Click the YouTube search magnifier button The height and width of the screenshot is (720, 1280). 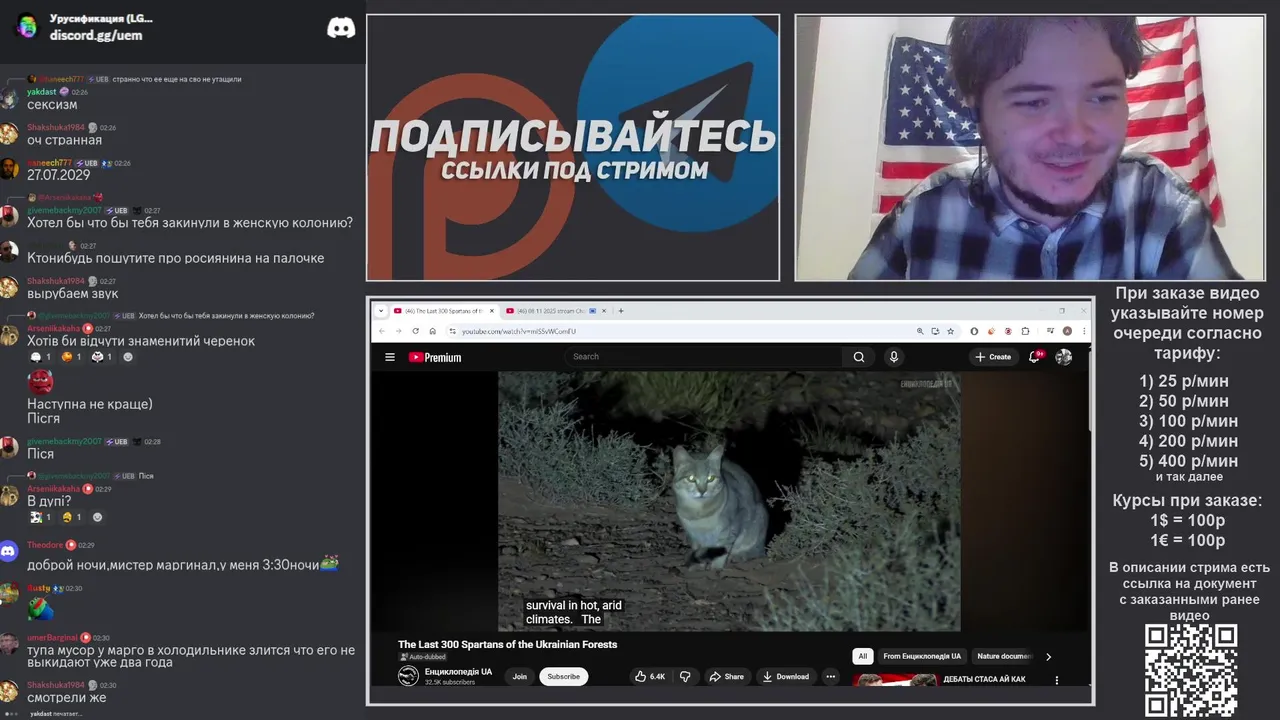(858, 357)
